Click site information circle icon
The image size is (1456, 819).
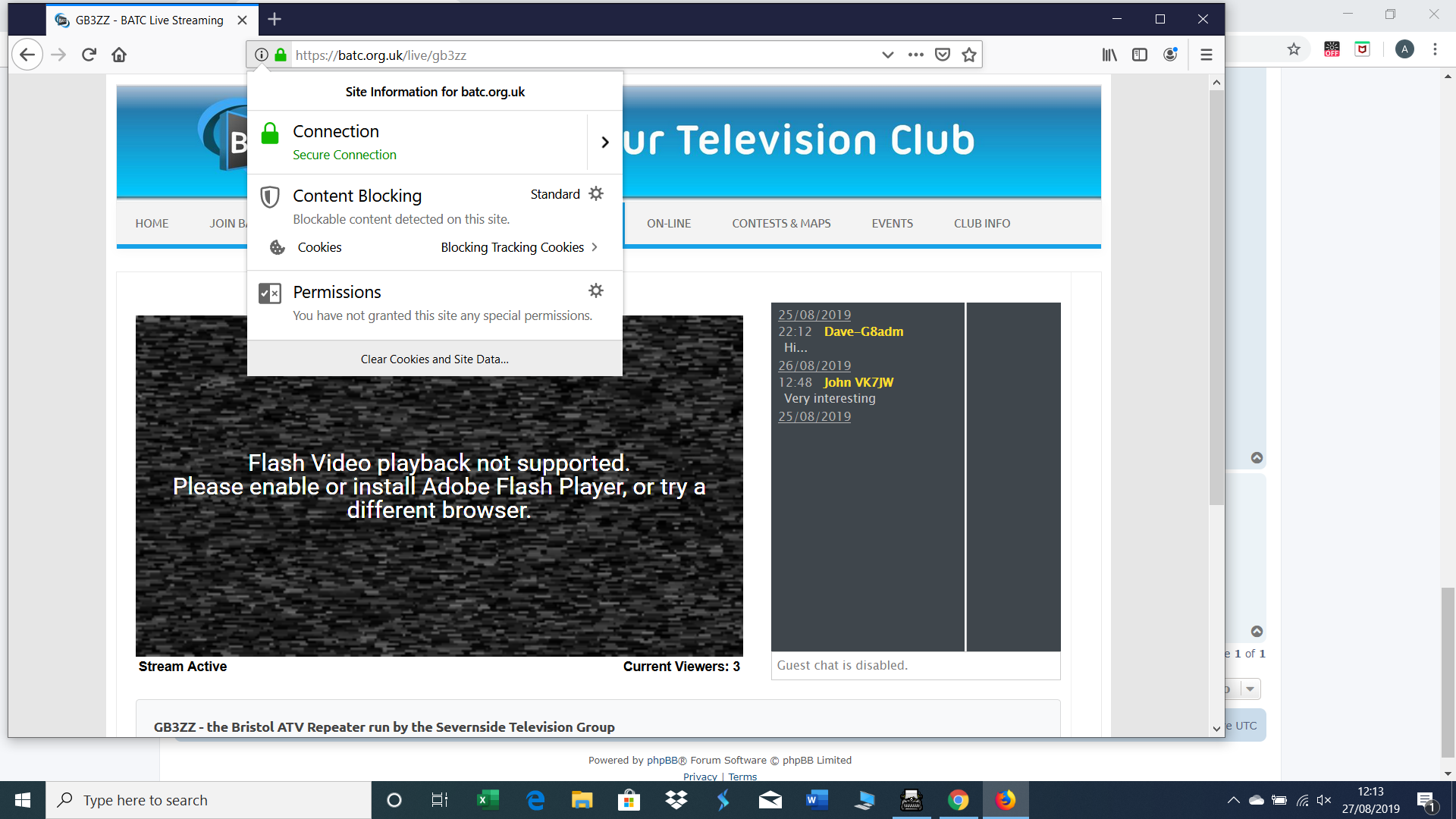pyautogui.click(x=262, y=55)
